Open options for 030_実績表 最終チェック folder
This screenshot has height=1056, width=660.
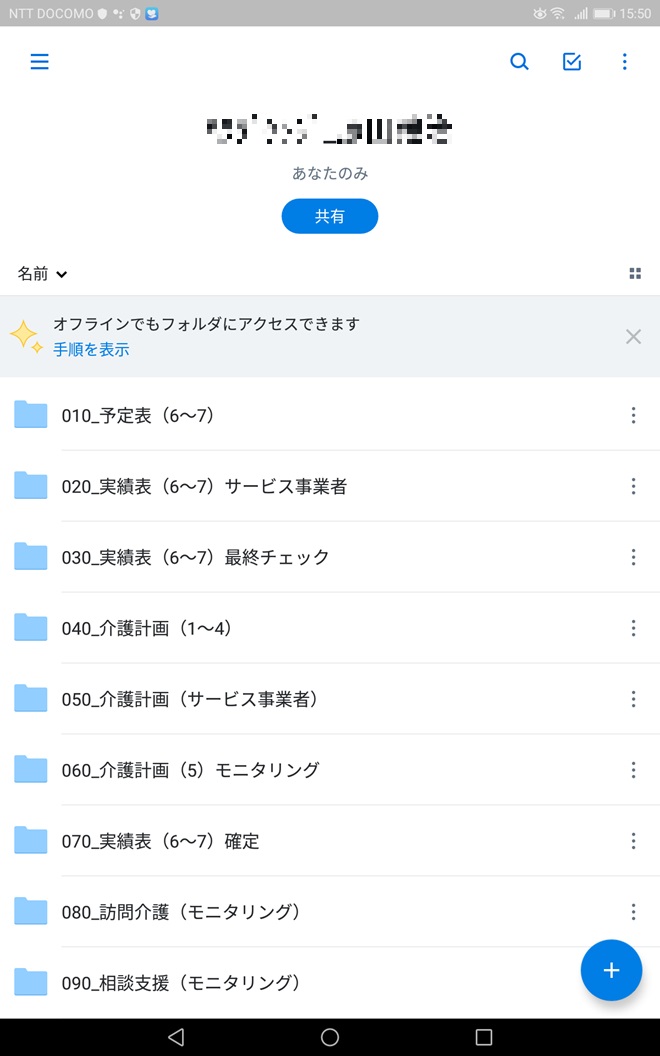(633, 557)
